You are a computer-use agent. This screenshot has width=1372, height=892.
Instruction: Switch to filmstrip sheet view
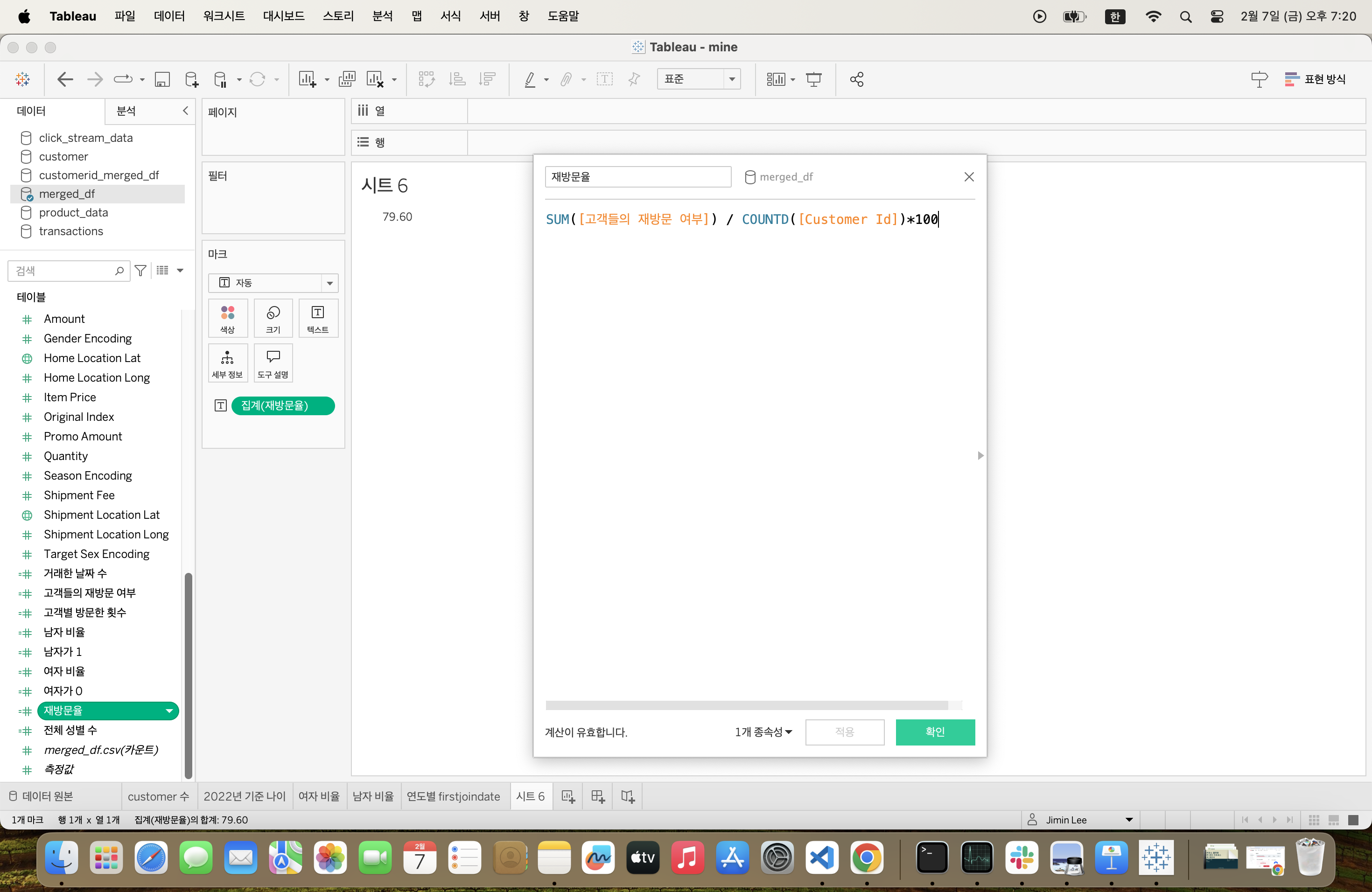point(1333,820)
